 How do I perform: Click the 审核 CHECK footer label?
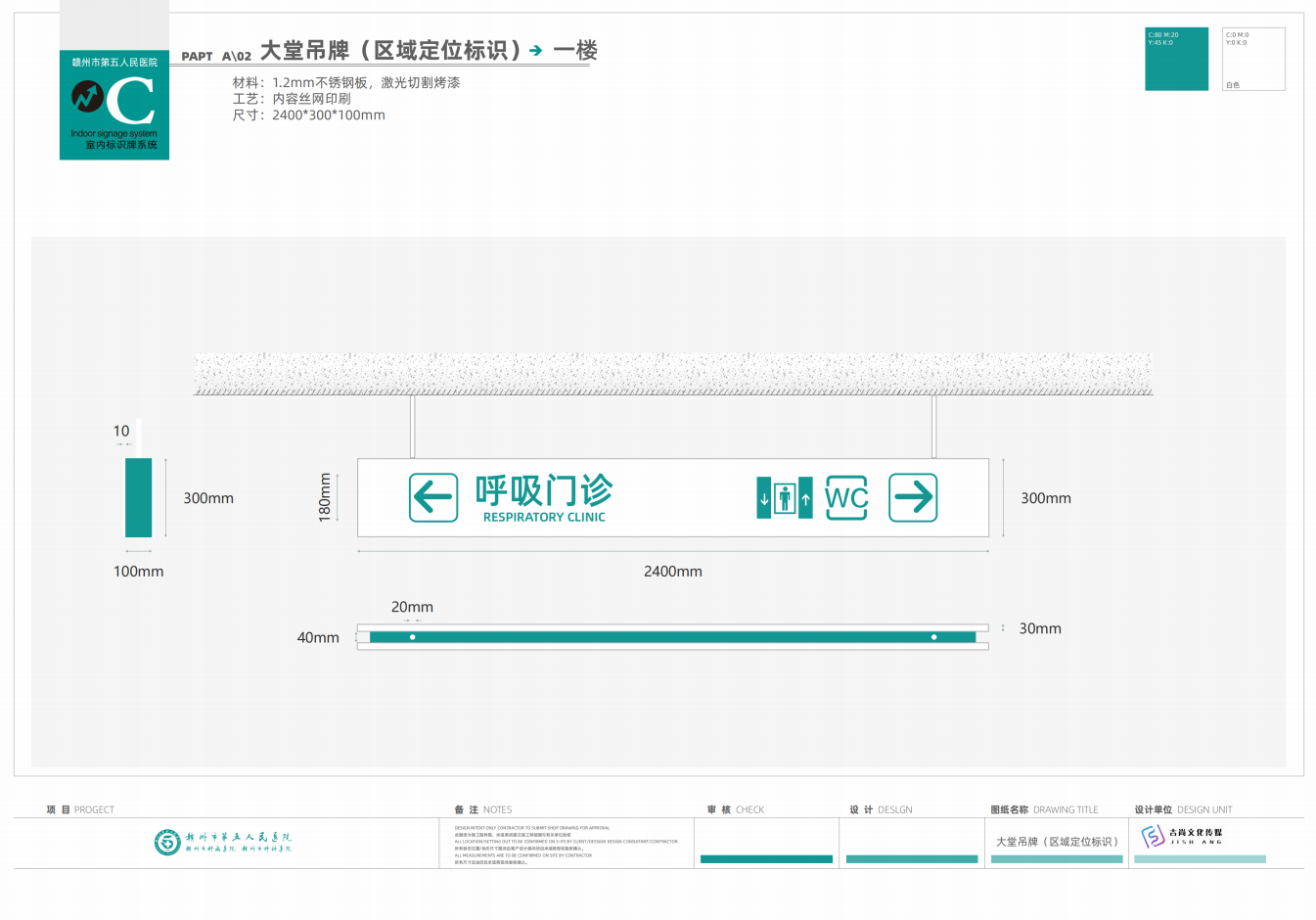[x=736, y=809]
